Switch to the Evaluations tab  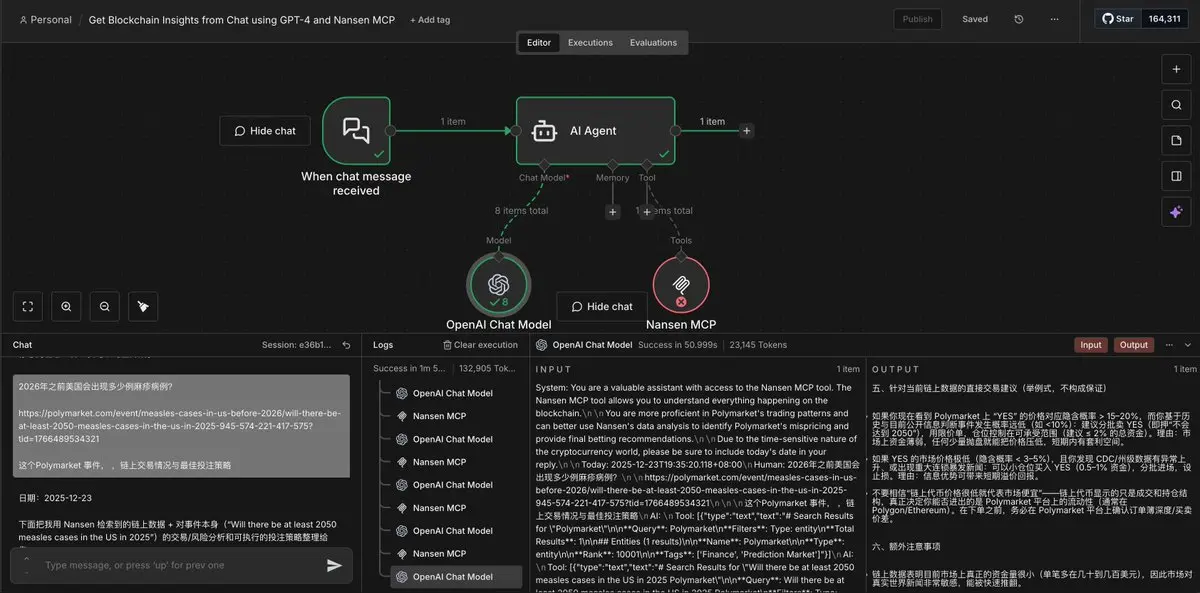click(x=653, y=43)
